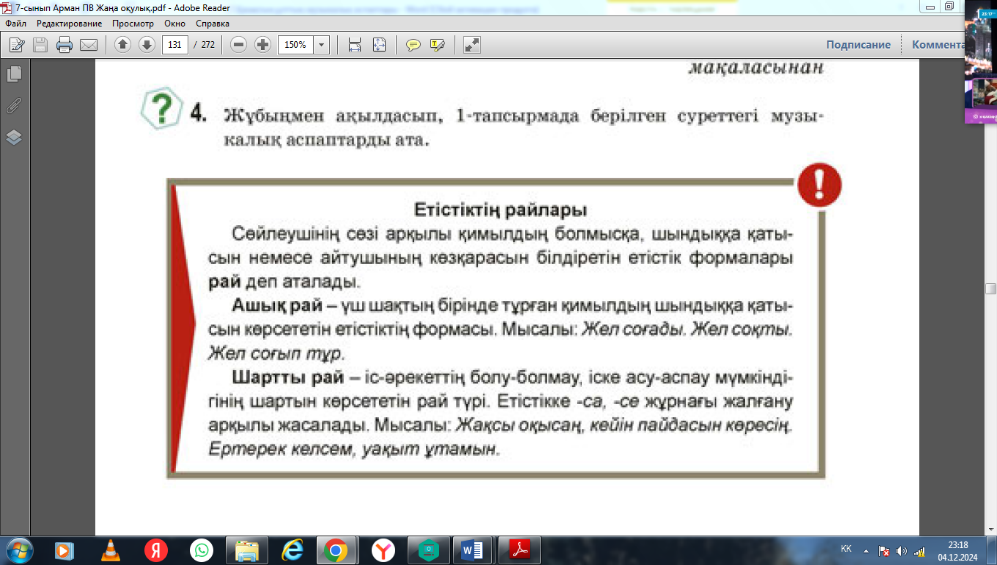
Task: Click the fit width scrolling icon
Action: pyautogui.click(x=355, y=44)
